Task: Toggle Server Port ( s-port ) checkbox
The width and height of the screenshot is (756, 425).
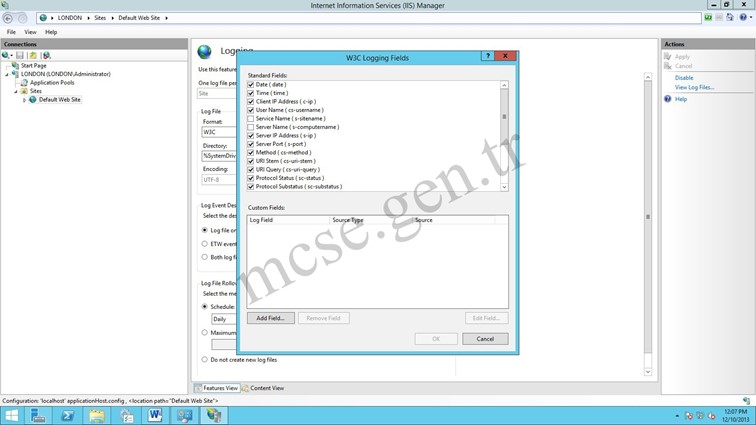Action: (x=251, y=144)
